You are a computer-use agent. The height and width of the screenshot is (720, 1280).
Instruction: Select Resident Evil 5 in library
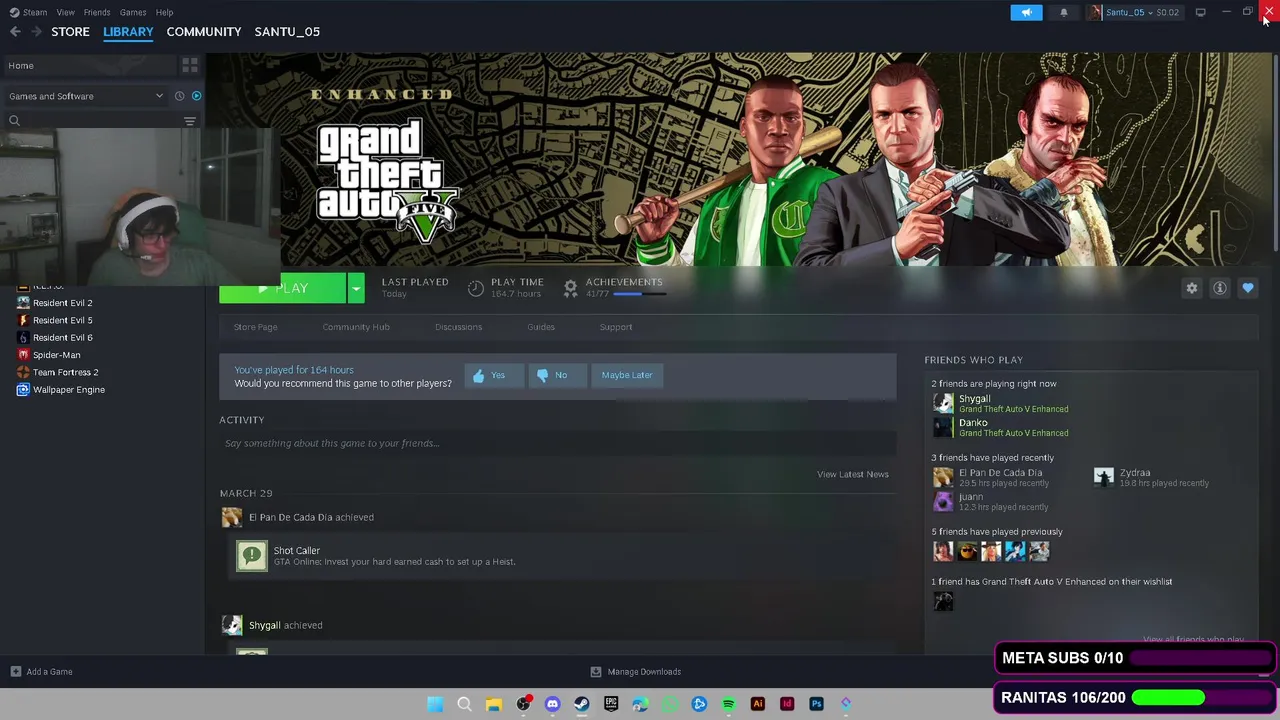tap(62, 320)
